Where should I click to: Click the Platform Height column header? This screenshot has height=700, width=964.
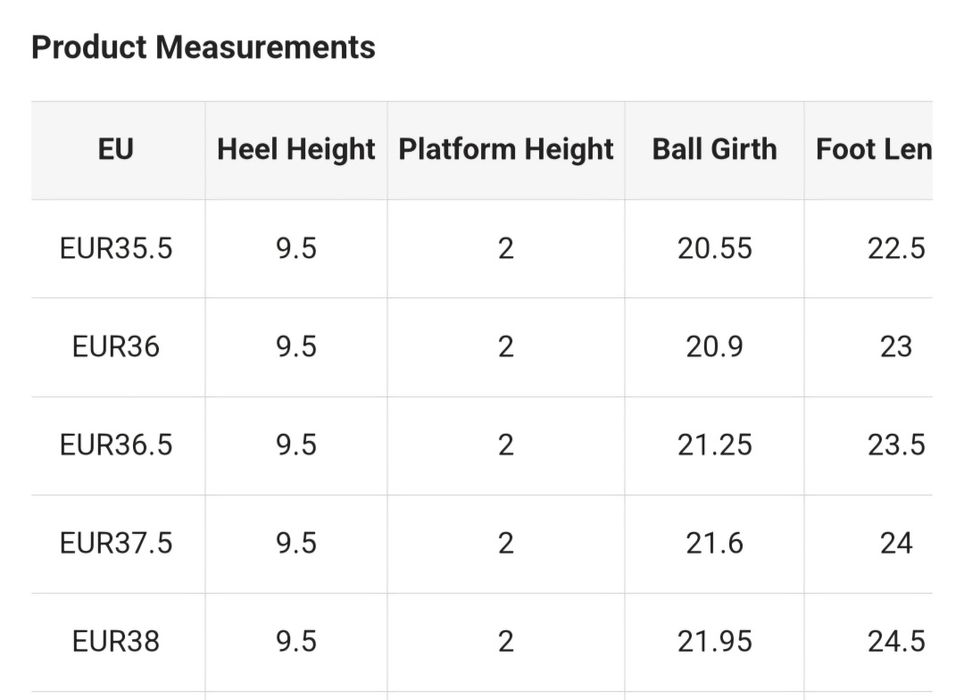(505, 150)
